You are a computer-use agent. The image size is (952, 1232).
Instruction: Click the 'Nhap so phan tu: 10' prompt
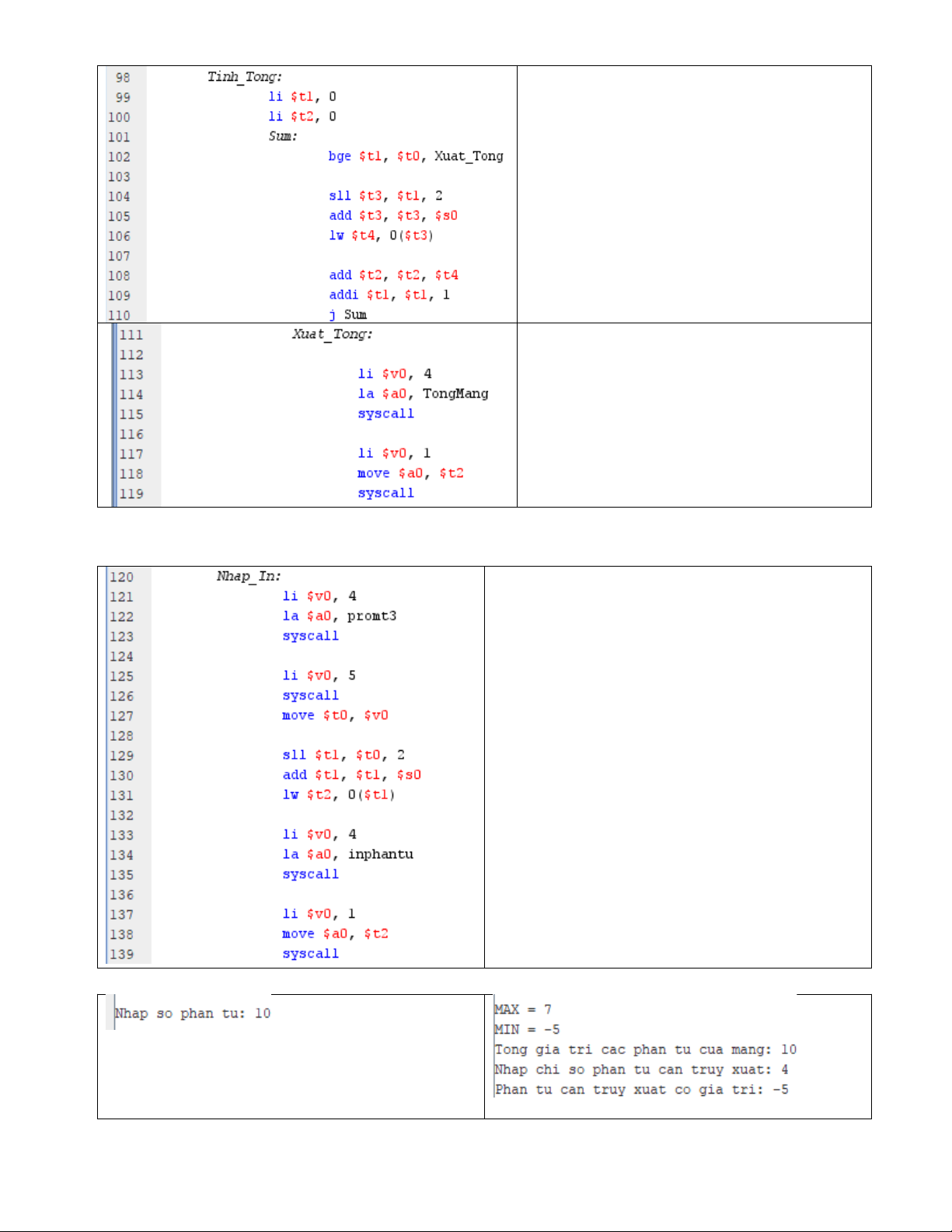[193, 1014]
